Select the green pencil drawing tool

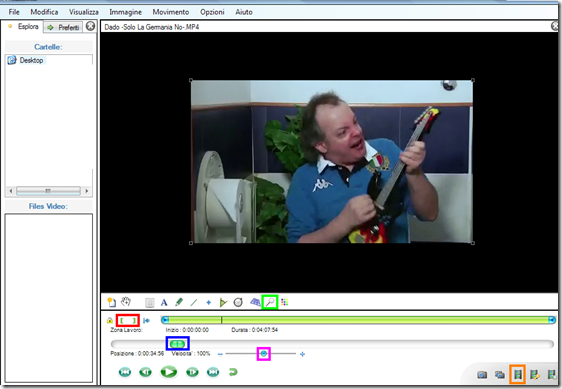[x=179, y=302]
